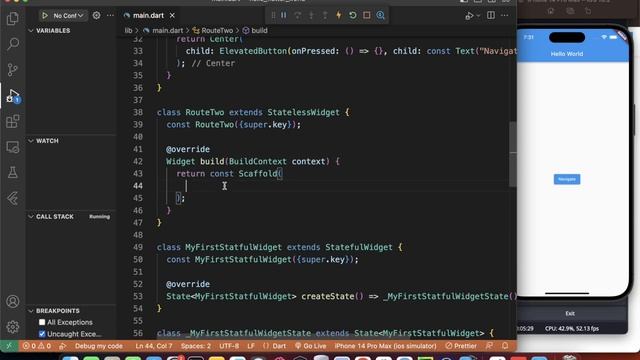640x360 pixels.
Task: Click Go Live in status bar
Action: 311,346
